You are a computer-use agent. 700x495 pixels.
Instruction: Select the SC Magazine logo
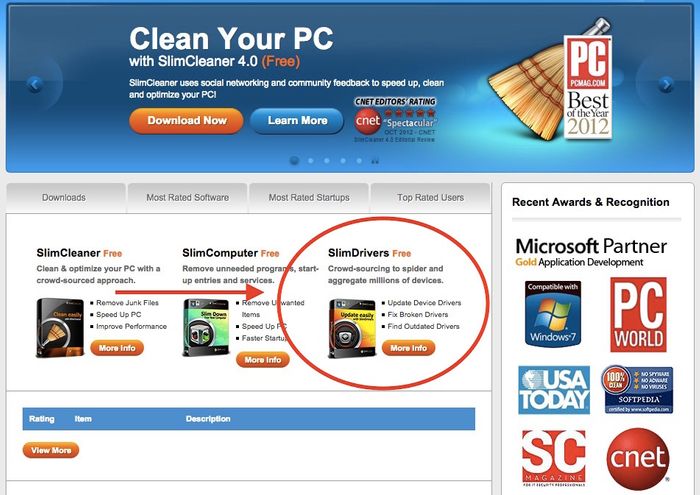(554, 458)
